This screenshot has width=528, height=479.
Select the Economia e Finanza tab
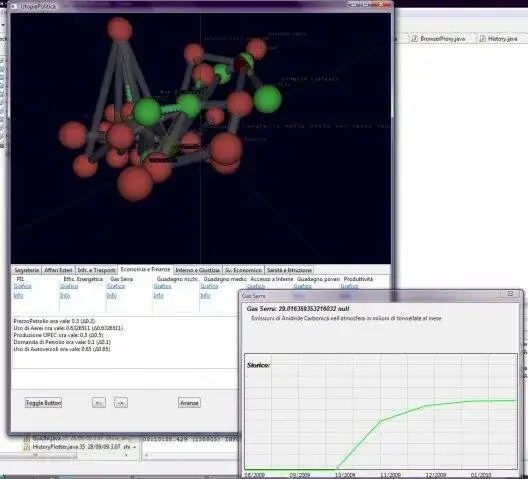pyautogui.click(x=145, y=269)
